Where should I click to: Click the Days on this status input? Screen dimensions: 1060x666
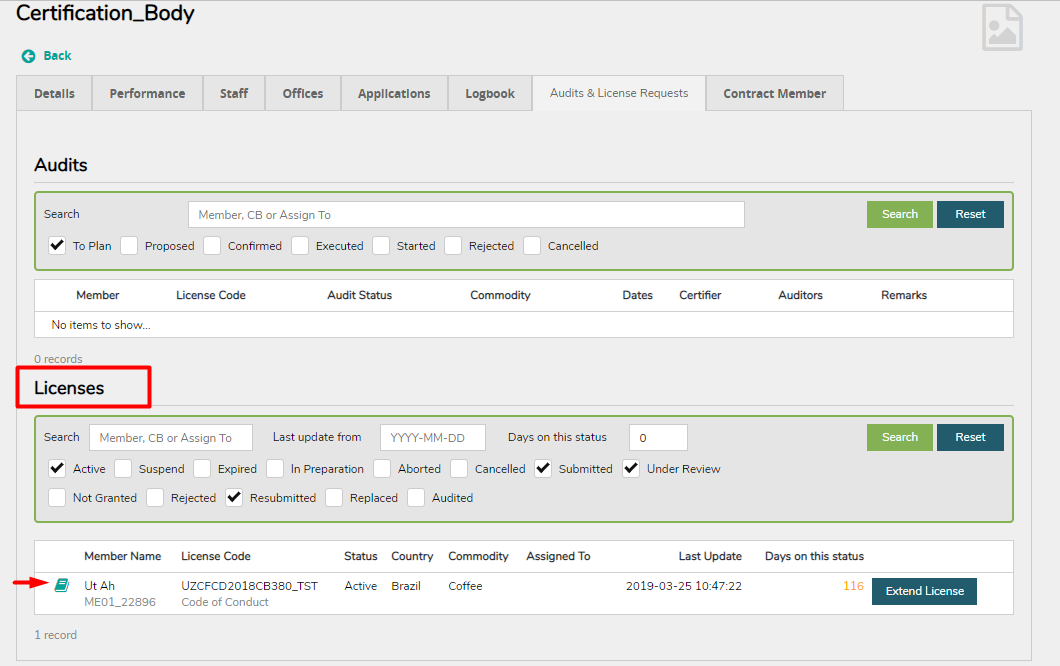658,438
